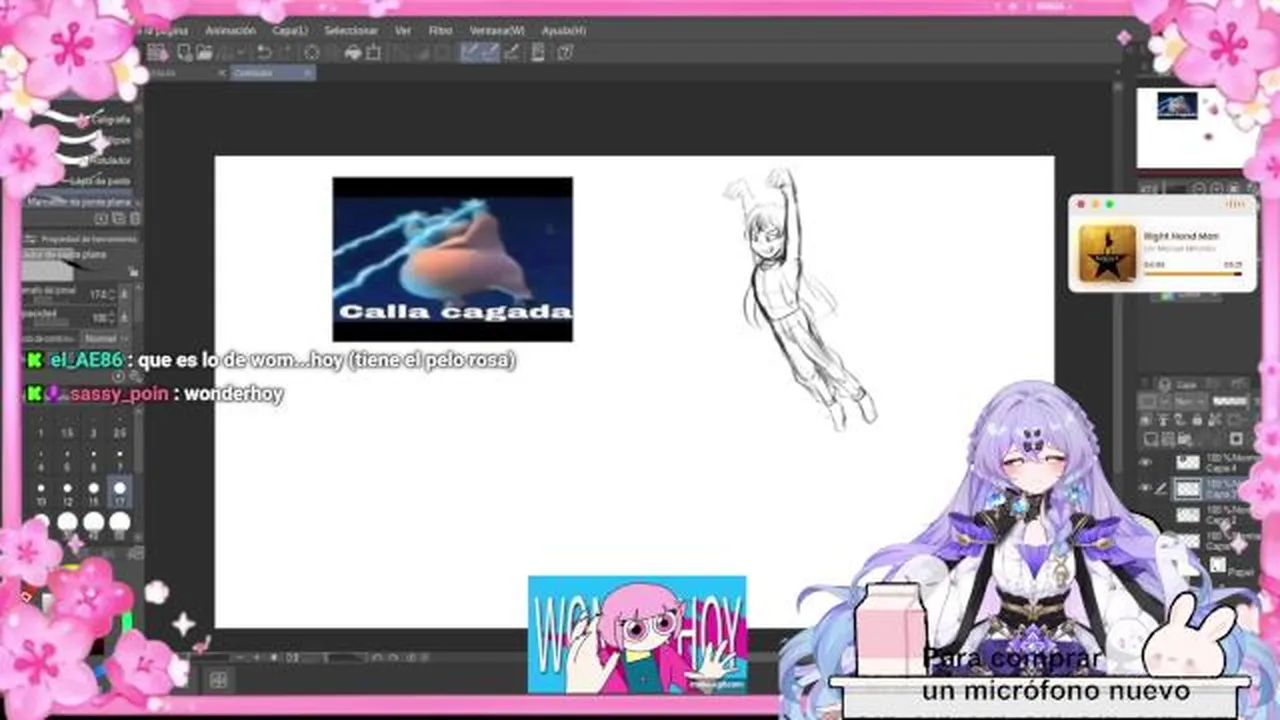Toggle the snap to ruler icon
The image size is (1280, 720).
pyautogui.click(x=470, y=53)
